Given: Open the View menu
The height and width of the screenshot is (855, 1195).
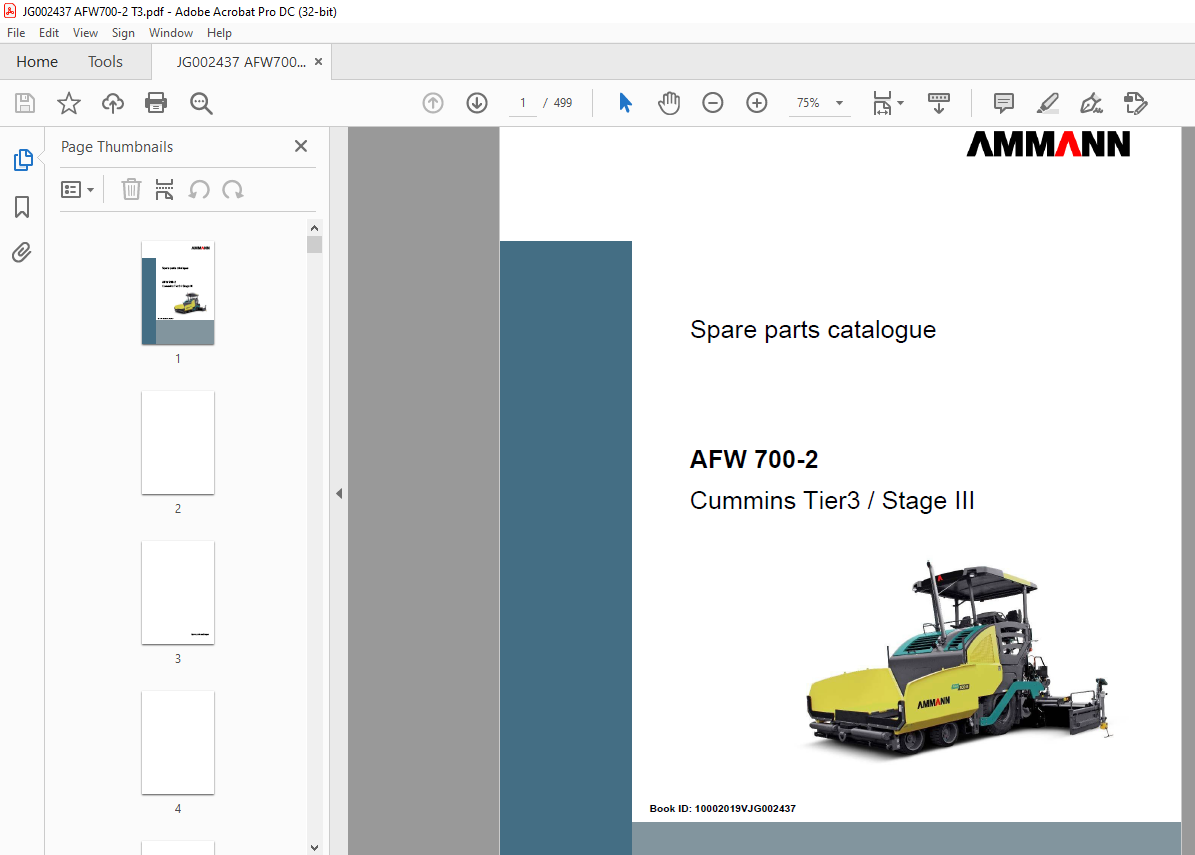Looking at the screenshot, I should point(85,33).
